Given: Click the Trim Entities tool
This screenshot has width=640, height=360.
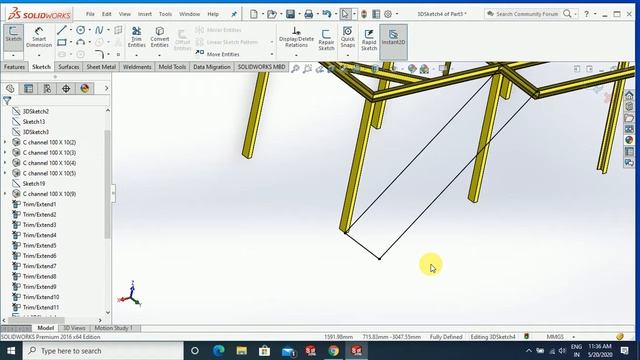Looking at the screenshot, I should pos(136,37).
